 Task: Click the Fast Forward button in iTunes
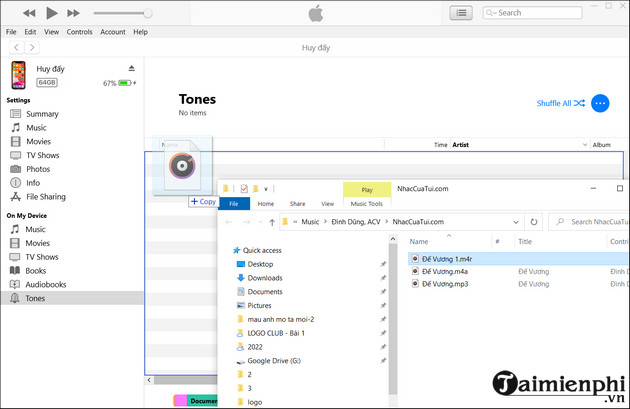coord(73,13)
